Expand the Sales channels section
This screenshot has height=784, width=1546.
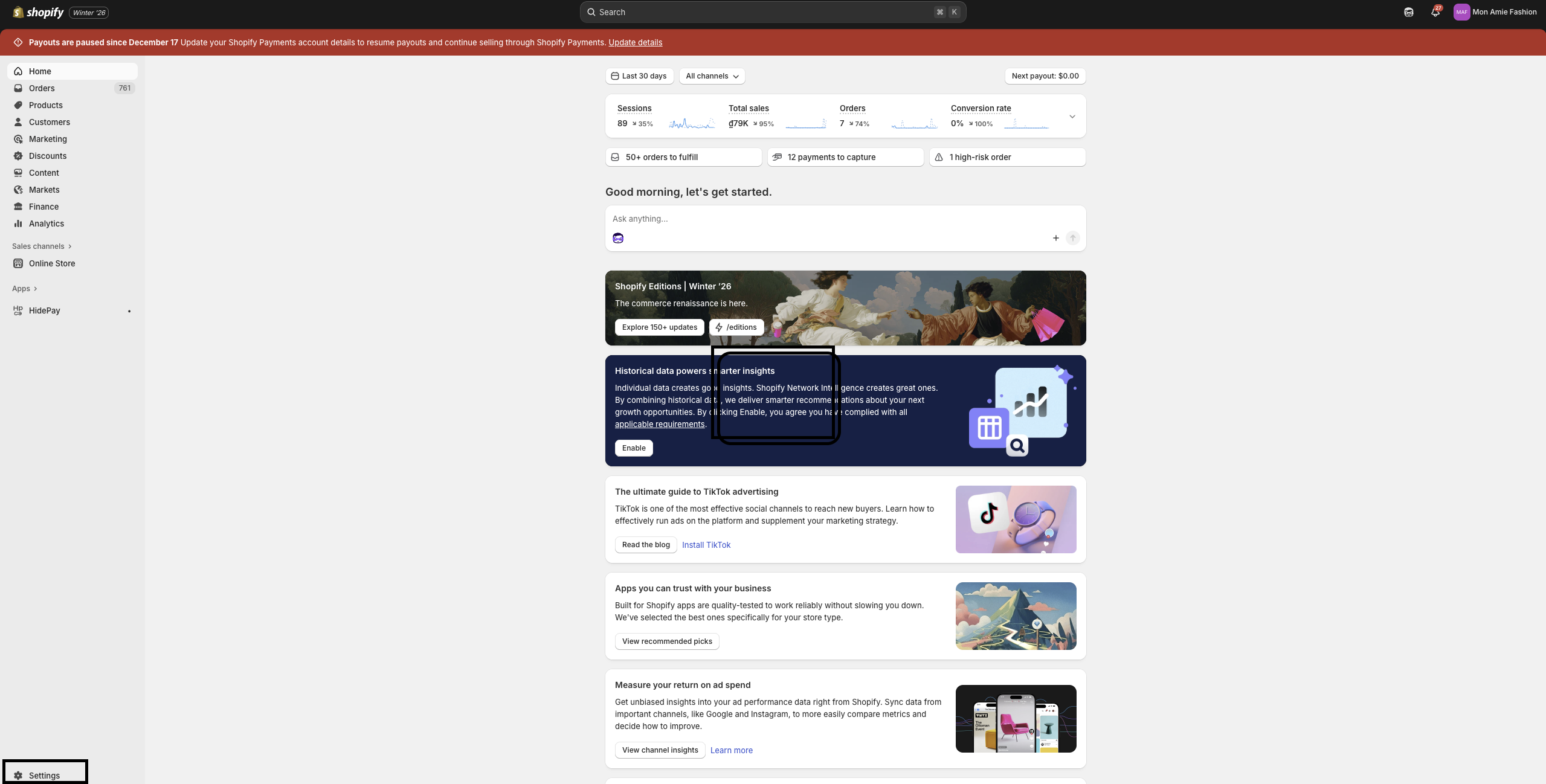pos(38,246)
